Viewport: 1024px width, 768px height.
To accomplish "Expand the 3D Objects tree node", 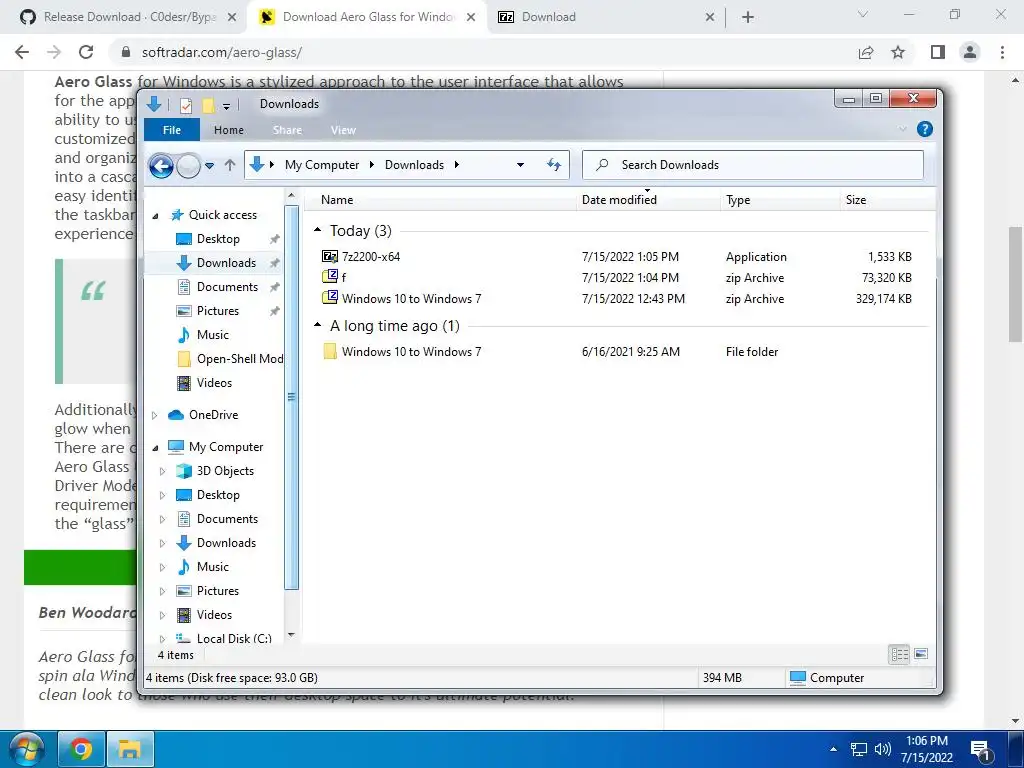I will (163, 472).
